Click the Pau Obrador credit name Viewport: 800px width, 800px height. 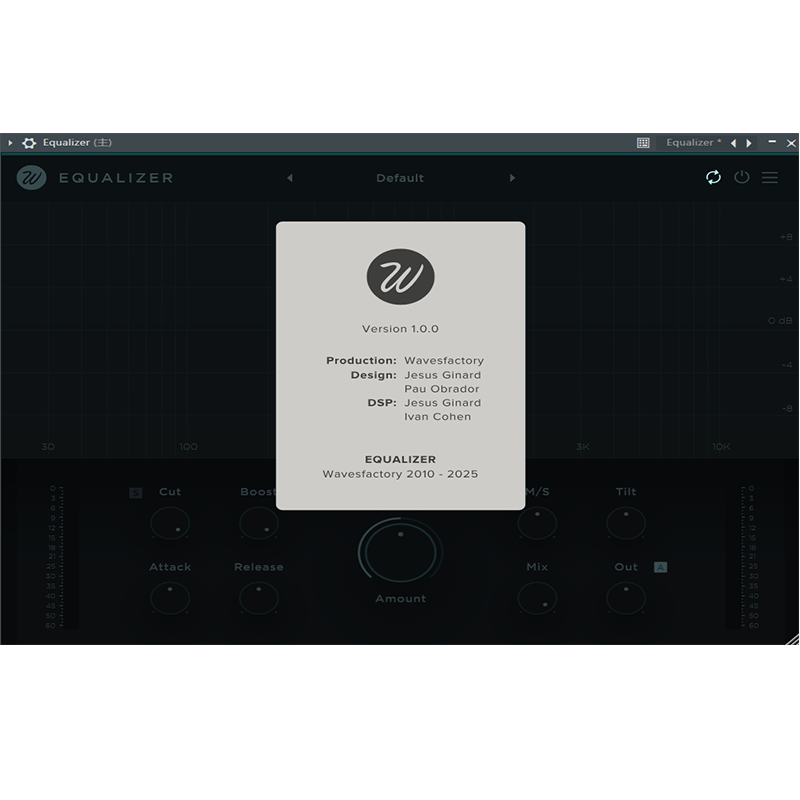[442, 389]
